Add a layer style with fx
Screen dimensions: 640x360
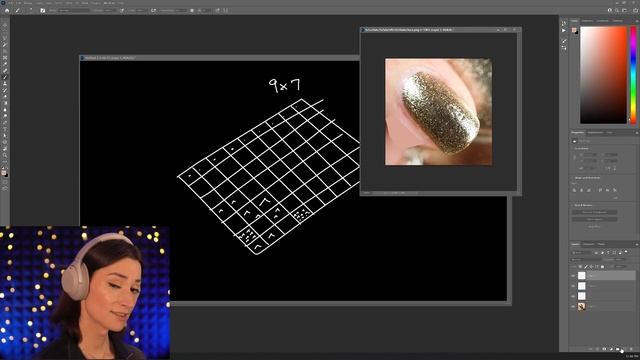[x=598, y=349]
